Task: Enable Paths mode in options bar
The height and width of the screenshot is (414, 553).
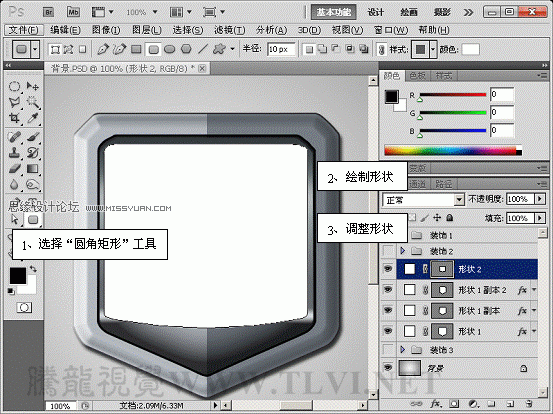Action: pyautogui.click(x=68, y=49)
